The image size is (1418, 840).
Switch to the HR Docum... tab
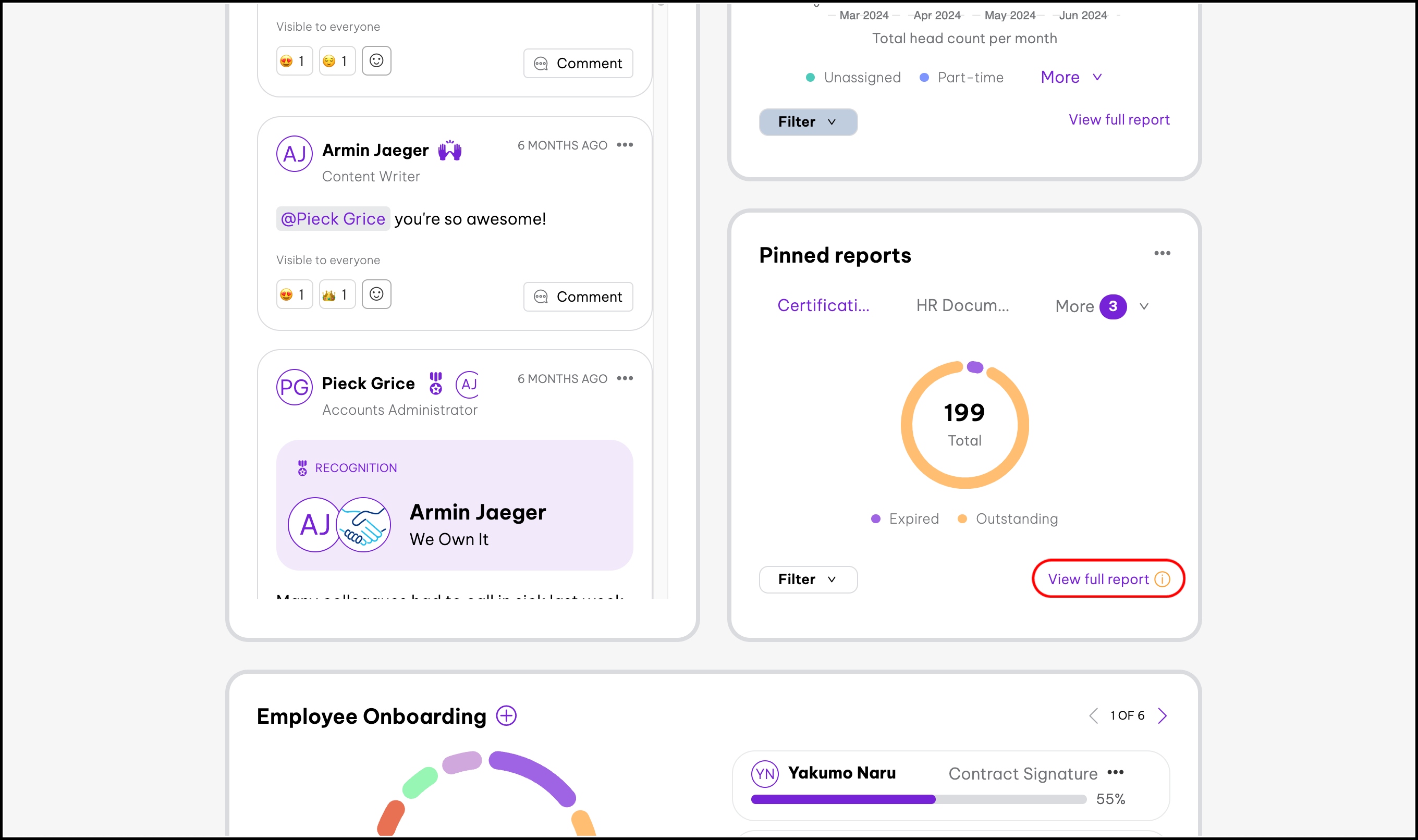pyautogui.click(x=962, y=306)
